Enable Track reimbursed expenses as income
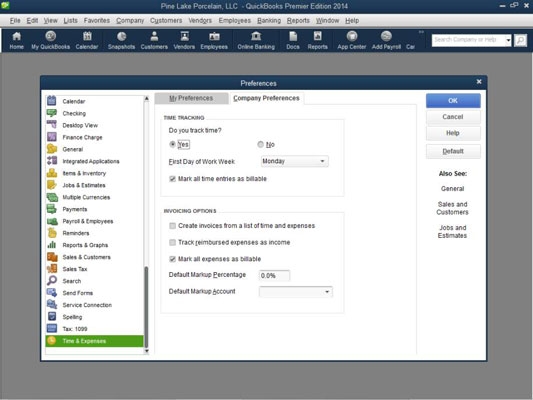Image resolution: width=533 pixels, height=400 pixels. (172, 242)
